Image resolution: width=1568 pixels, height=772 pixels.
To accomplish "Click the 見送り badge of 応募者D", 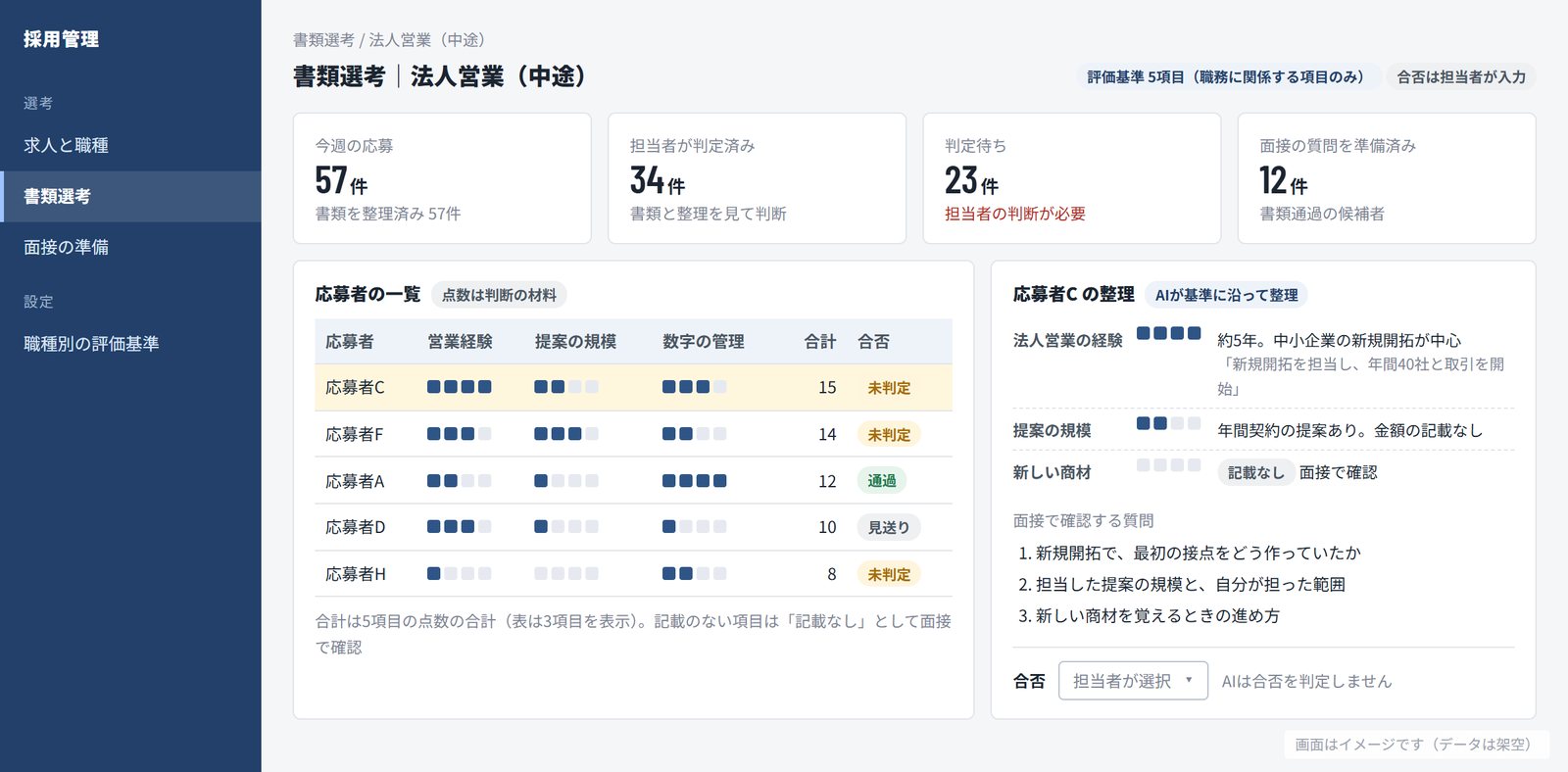I will (889, 527).
